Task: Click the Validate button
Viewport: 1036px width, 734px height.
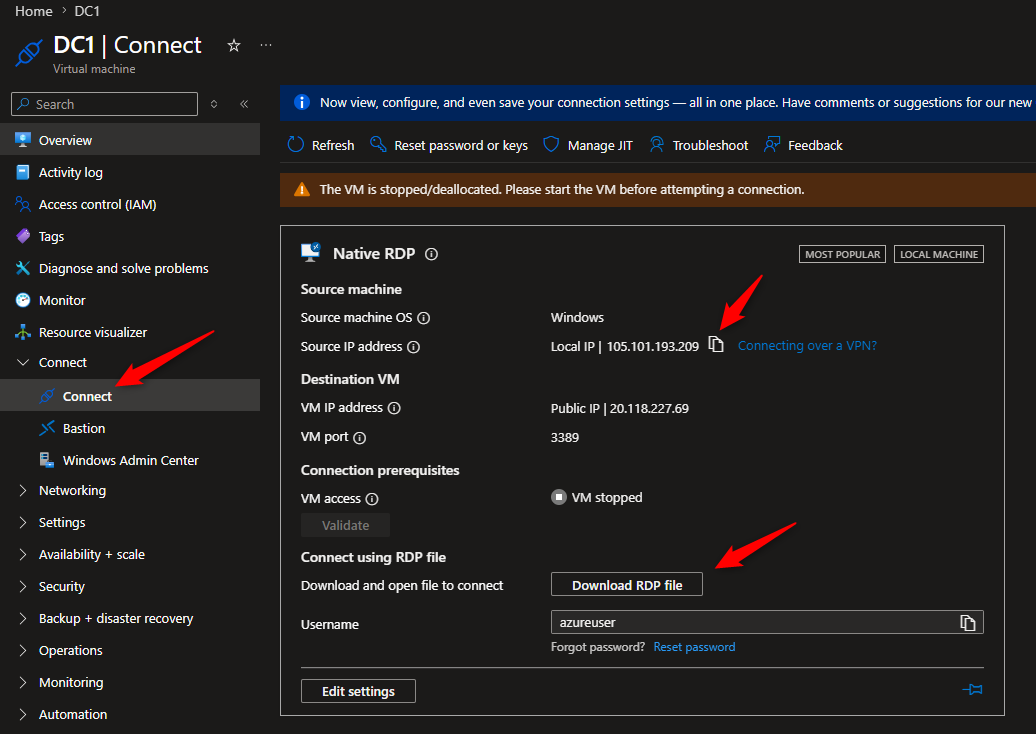Action: click(346, 525)
